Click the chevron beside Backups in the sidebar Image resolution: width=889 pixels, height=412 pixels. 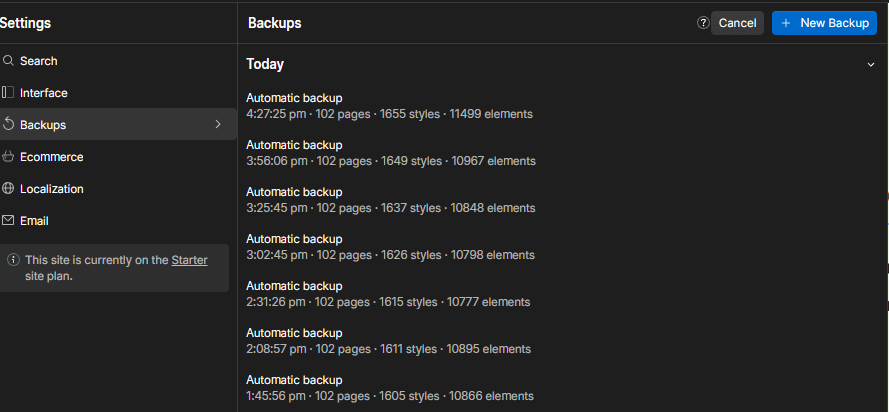tap(218, 124)
